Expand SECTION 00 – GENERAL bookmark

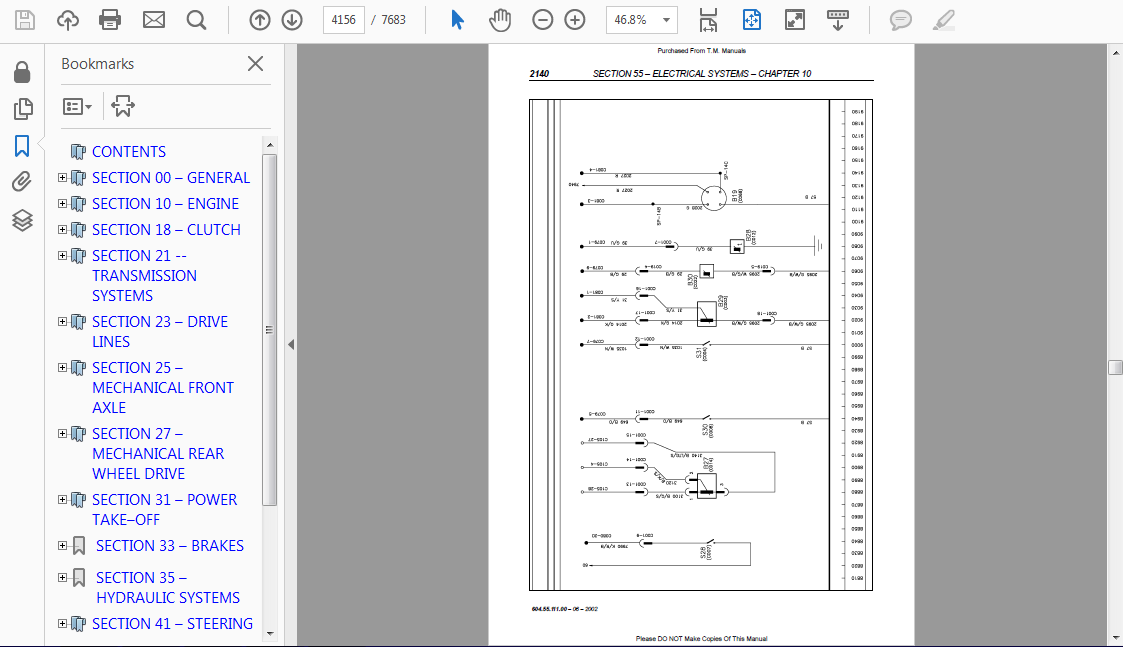62,178
